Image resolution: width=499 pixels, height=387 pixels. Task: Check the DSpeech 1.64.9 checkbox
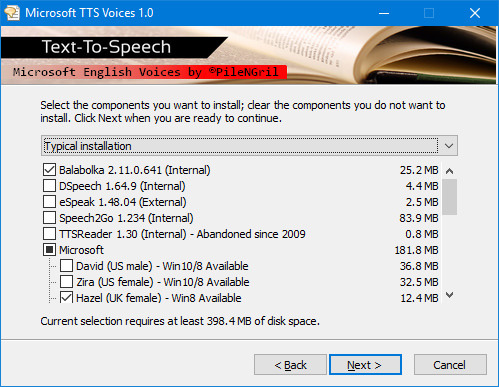click(49, 186)
